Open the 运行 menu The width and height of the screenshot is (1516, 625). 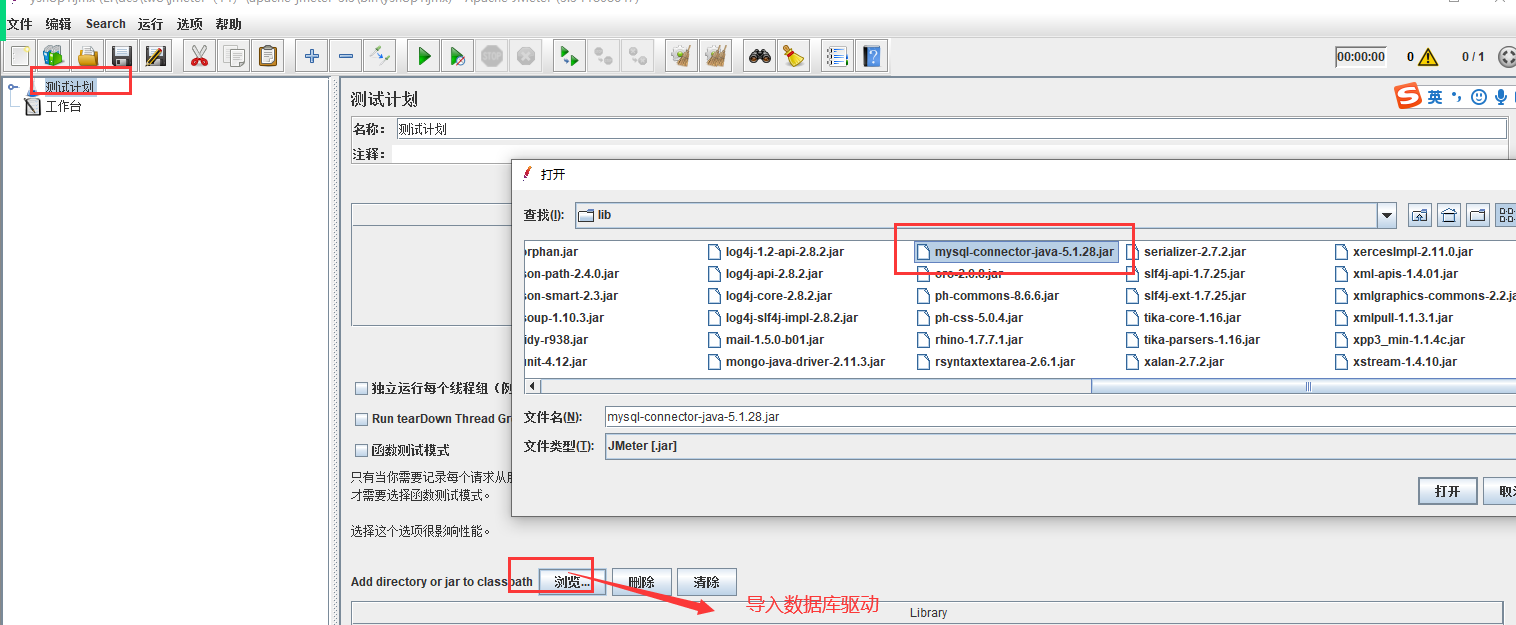[150, 23]
